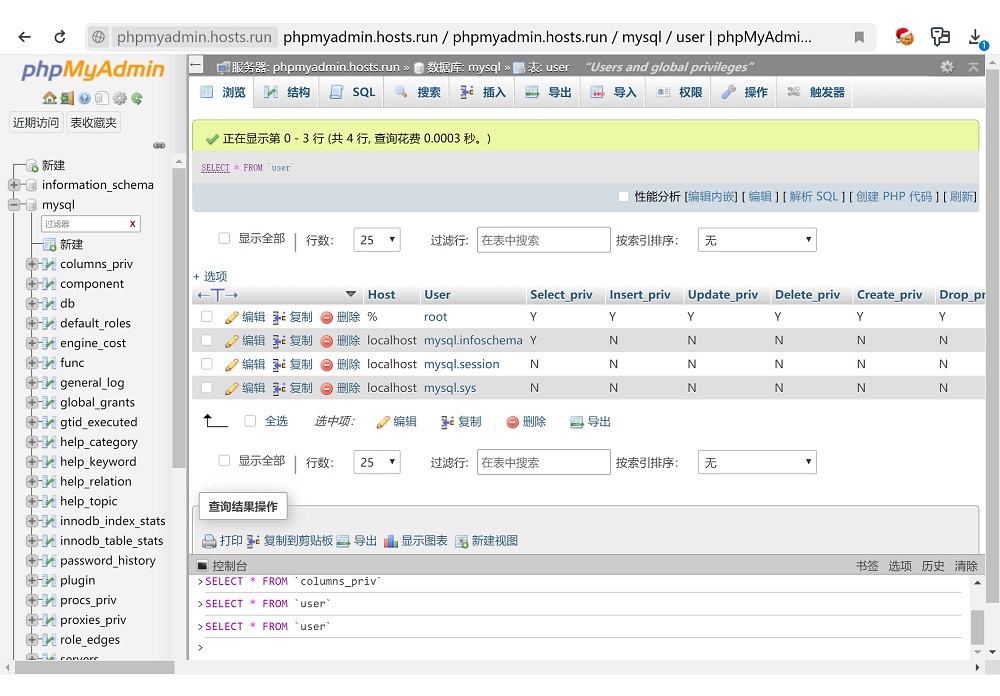Reload the page in the browser
The image size is (1000, 696).
coord(60,37)
